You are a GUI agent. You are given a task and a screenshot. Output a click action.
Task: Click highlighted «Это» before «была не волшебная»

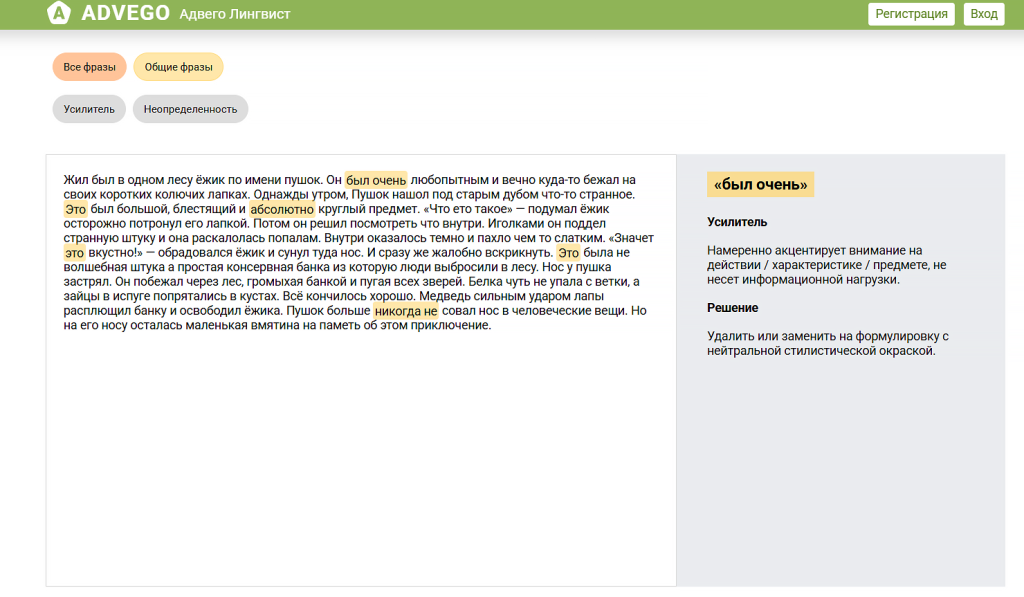click(568, 254)
